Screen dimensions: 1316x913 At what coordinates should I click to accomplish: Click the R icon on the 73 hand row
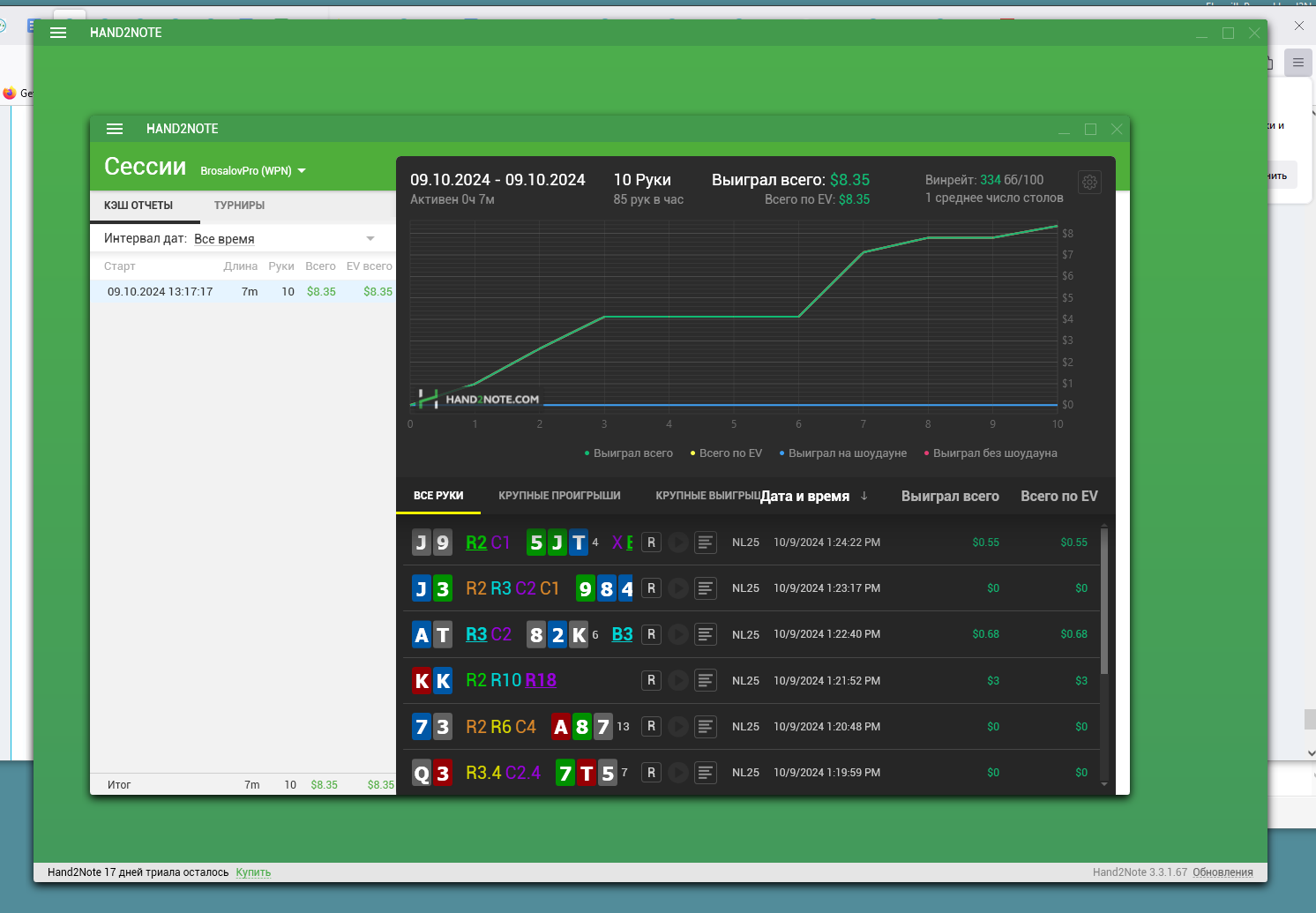coord(651,727)
